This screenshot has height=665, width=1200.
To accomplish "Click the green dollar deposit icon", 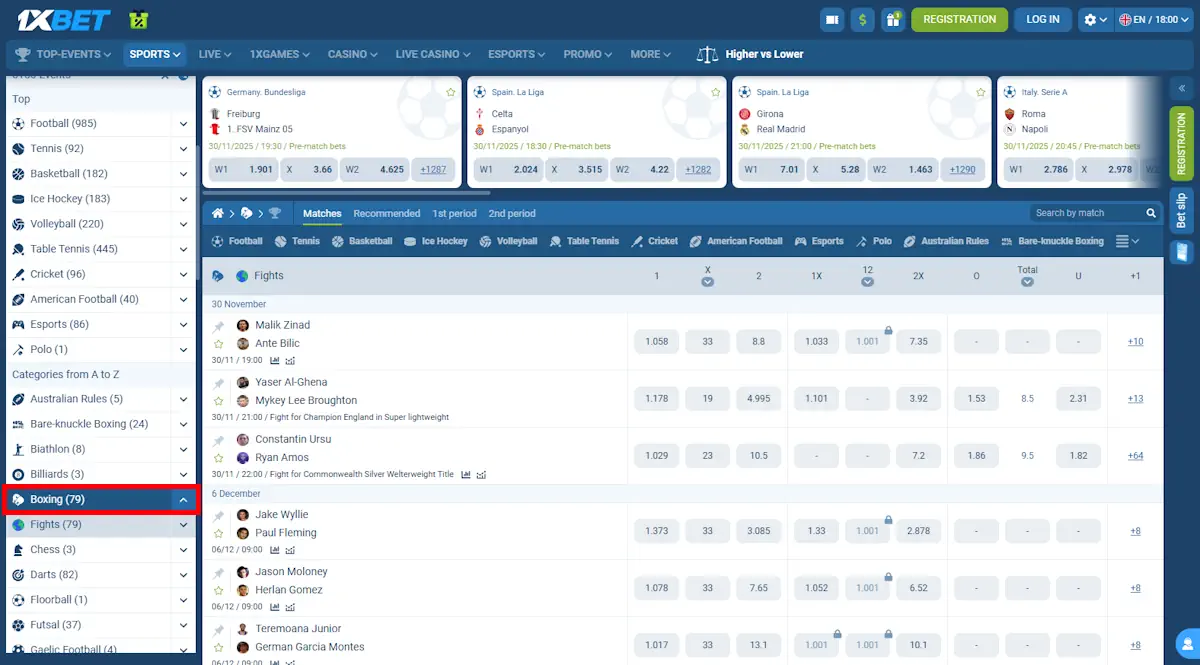I will coord(862,19).
